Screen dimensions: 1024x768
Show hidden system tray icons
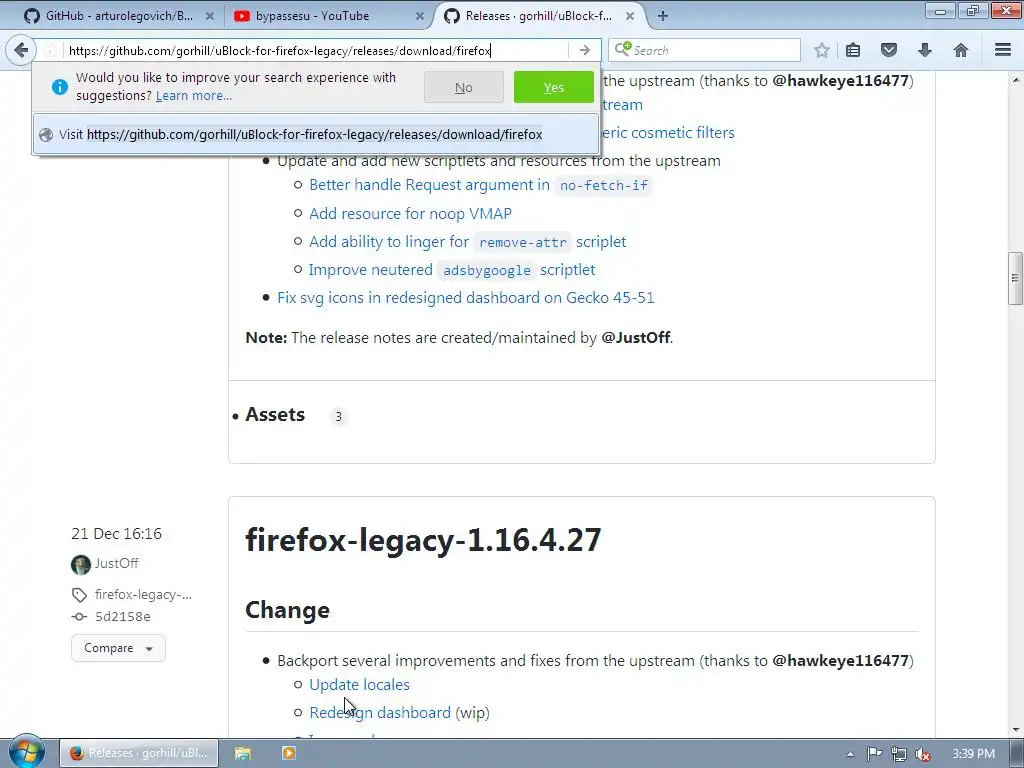click(x=850, y=754)
